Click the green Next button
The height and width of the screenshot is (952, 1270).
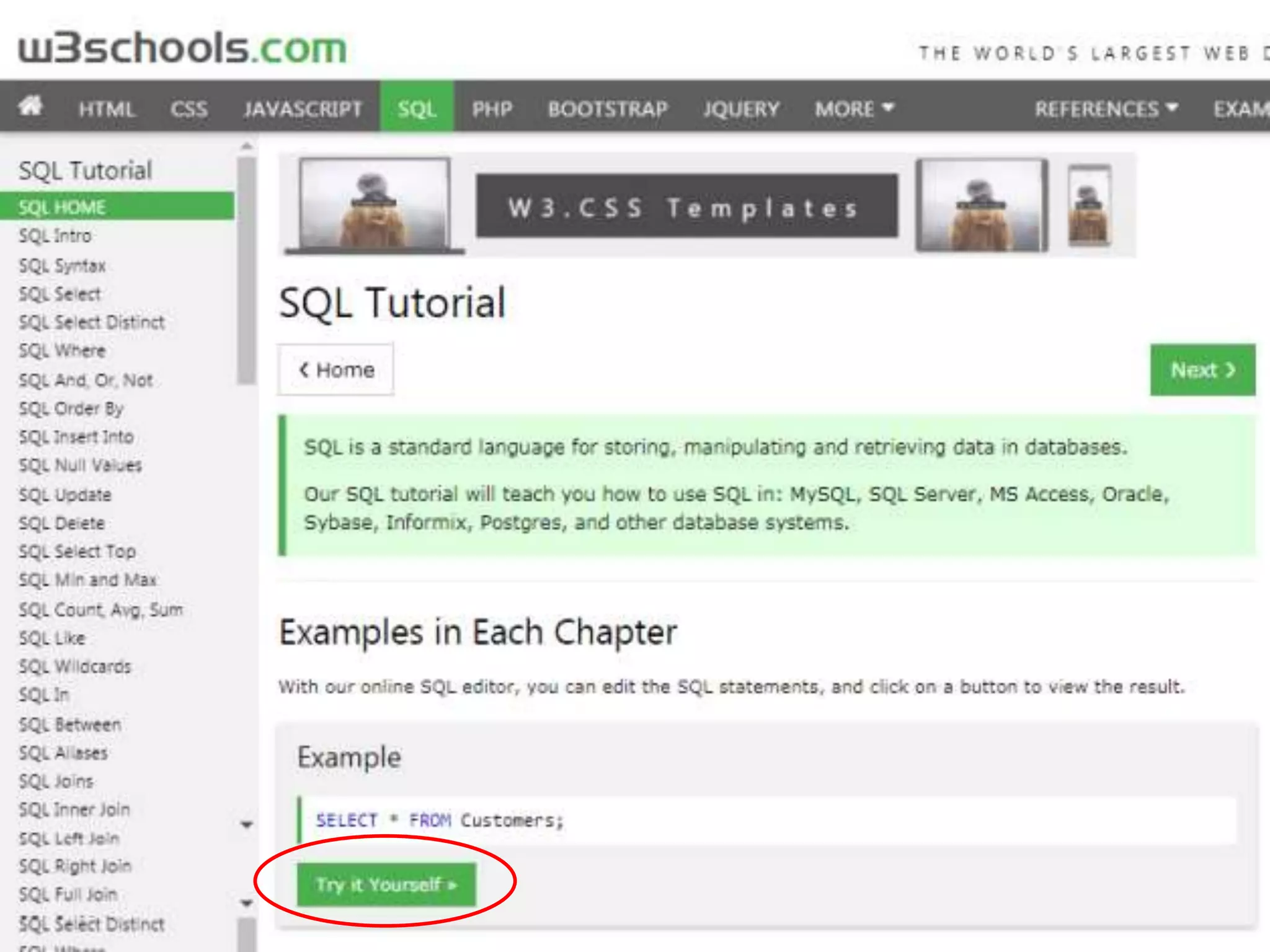(x=1202, y=370)
